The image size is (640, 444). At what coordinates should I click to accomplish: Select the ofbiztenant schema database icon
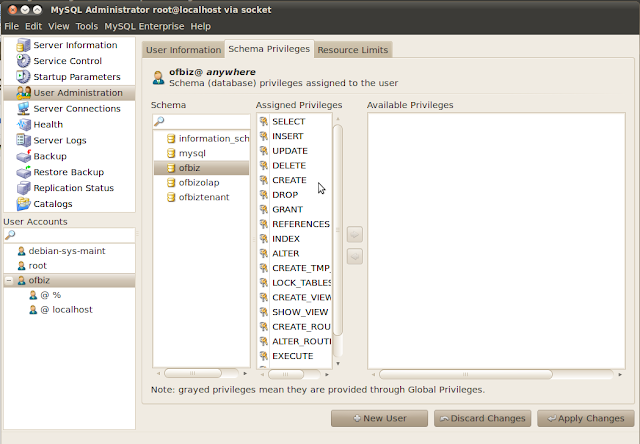pyautogui.click(x=171, y=198)
